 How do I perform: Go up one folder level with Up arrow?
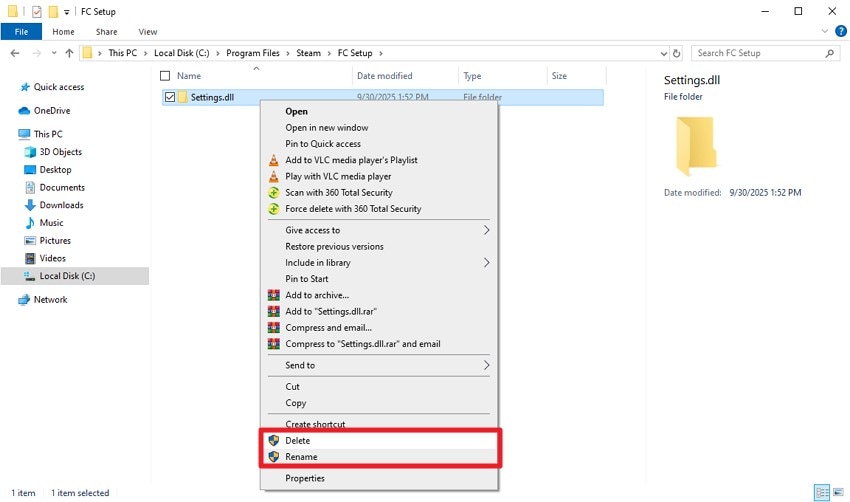click(69, 53)
